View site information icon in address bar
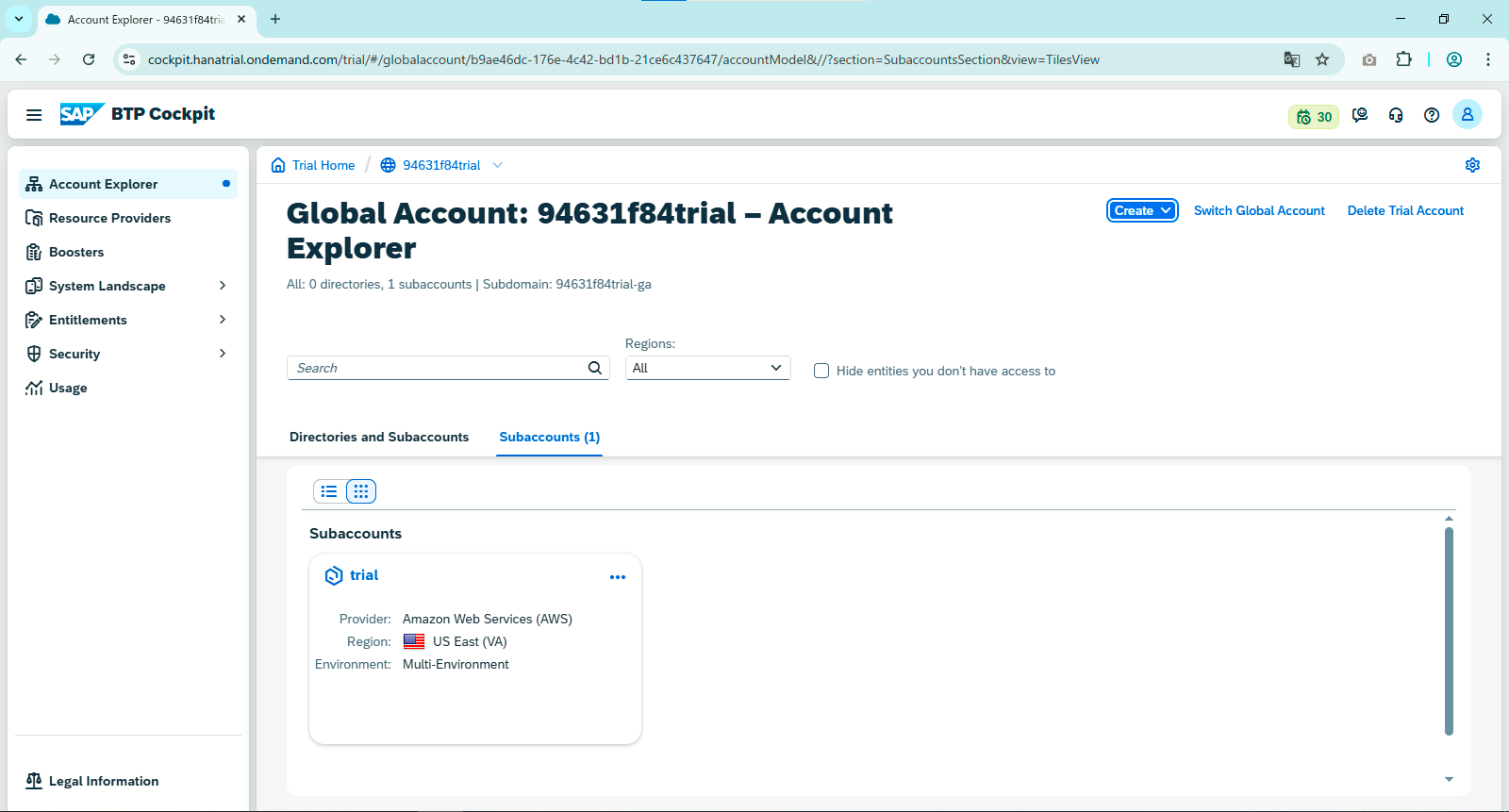Viewport: 1509px width, 812px height. tap(129, 59)
